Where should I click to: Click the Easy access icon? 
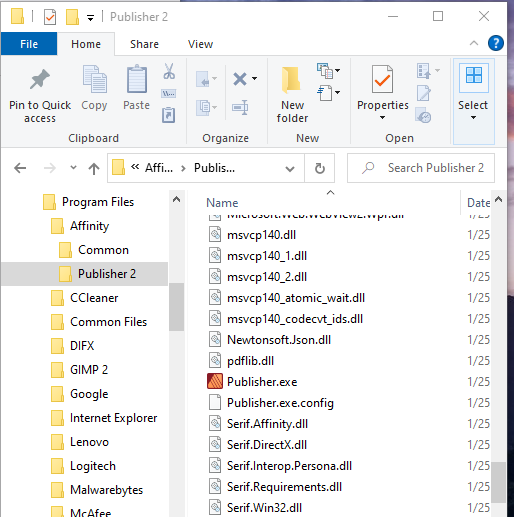click(x=325, y=93)
